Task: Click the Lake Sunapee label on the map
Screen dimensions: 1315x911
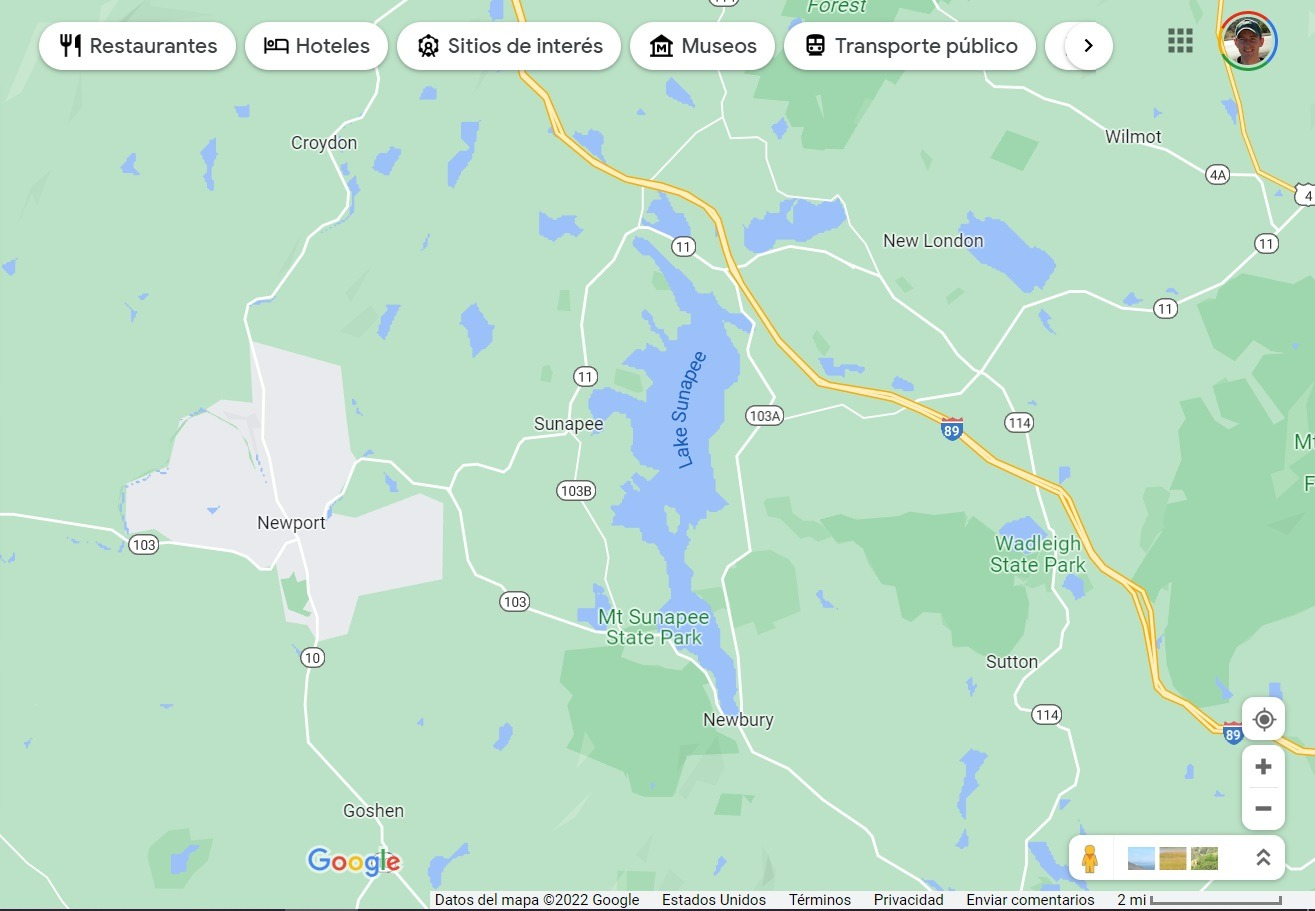Action: click(692, 410)
